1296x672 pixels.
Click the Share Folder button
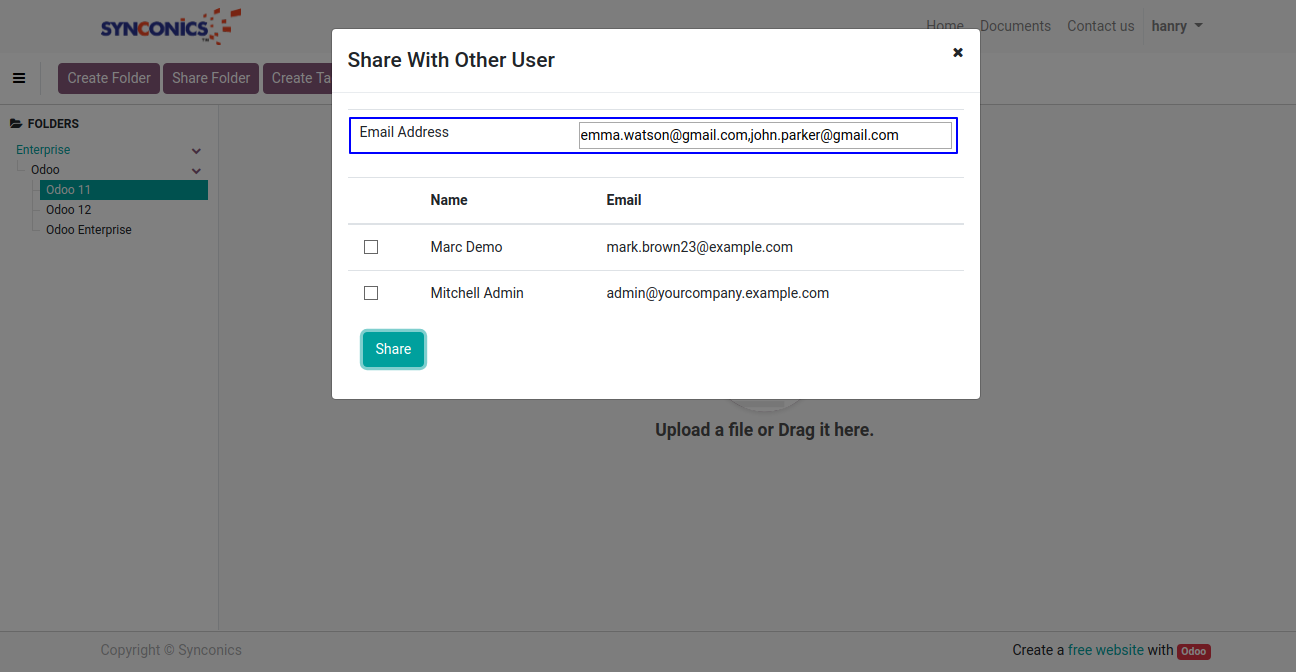(x=211, y=78)
